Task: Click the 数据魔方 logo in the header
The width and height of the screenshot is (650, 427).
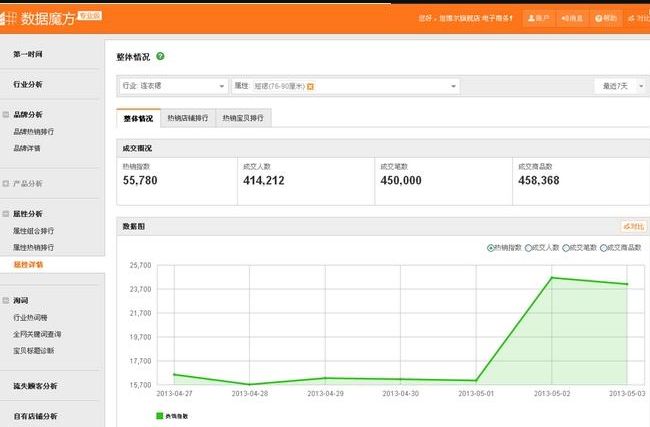Action: pyautogui.click(x=37, y=18)
